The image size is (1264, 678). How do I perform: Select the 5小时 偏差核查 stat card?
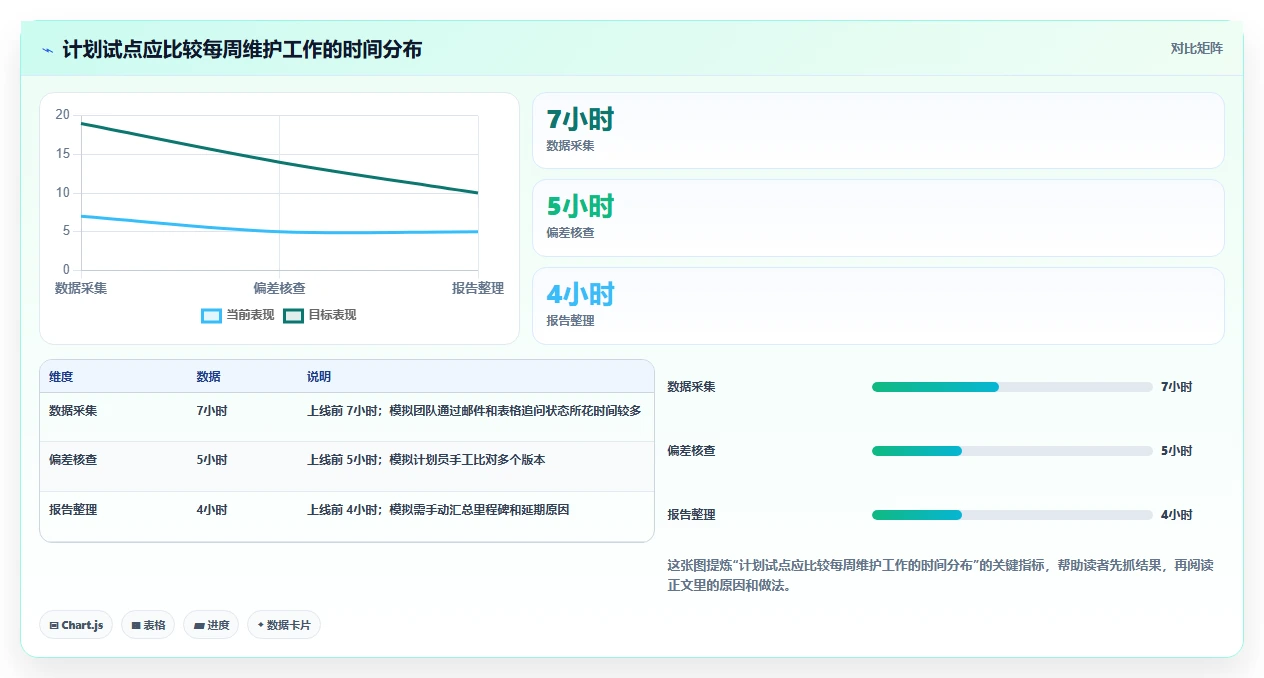click(x=878, y=218)
